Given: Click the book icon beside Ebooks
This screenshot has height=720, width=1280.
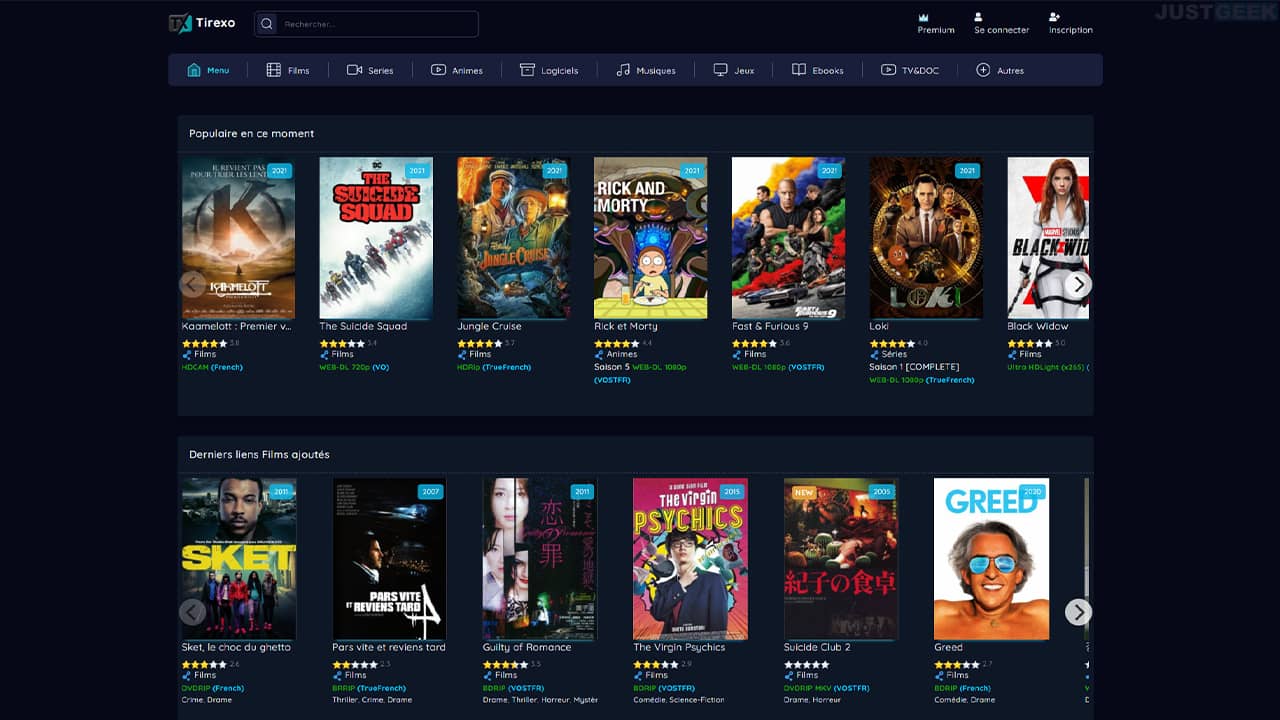Looking at the screenshot, I should click(799, 70).
